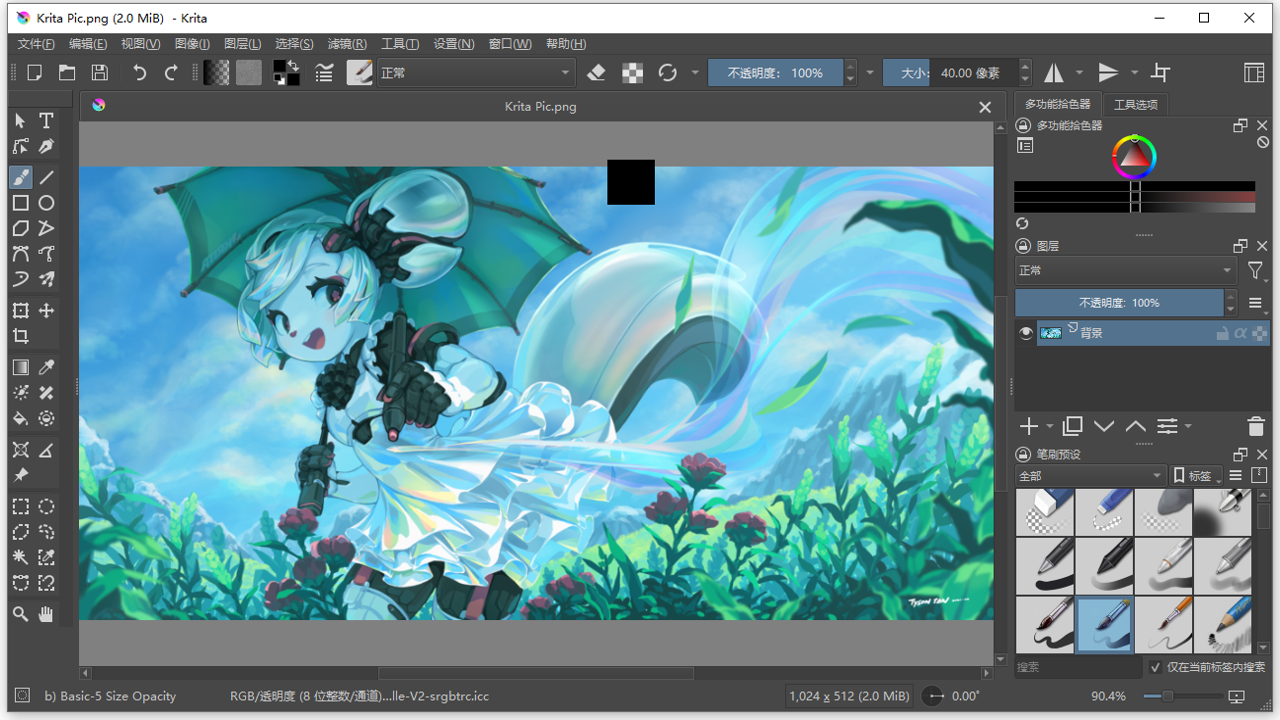The image size is (1280, 720).
Task: Expand the horizontal mirror options arrow
Action: (x=1079, y=73)
